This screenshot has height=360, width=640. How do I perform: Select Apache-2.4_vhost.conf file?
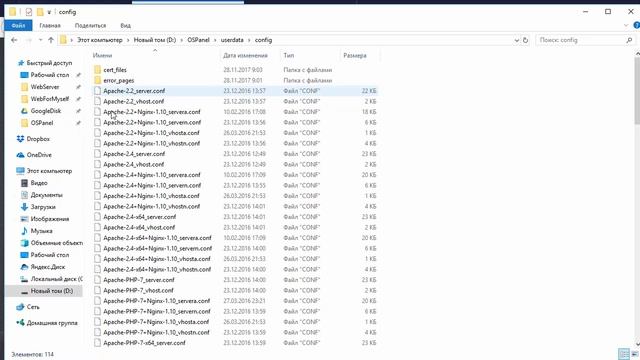(x=133, y=164)
